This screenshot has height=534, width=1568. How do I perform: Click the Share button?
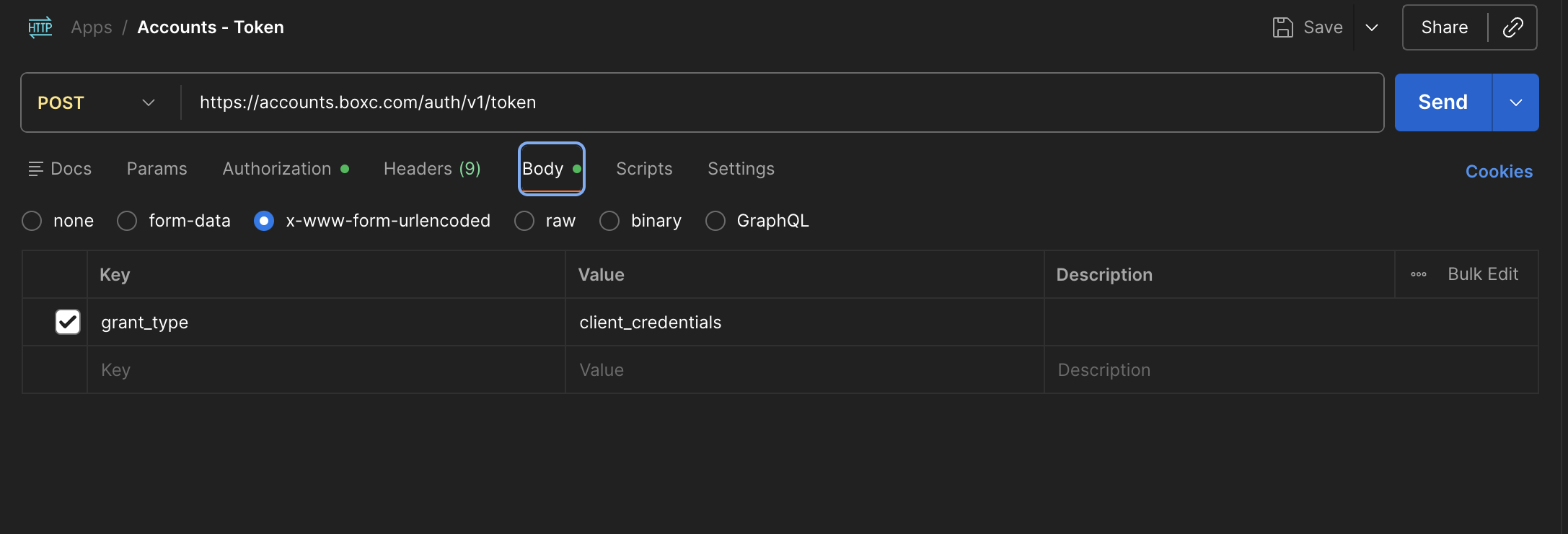click(x=1445, y=27)
